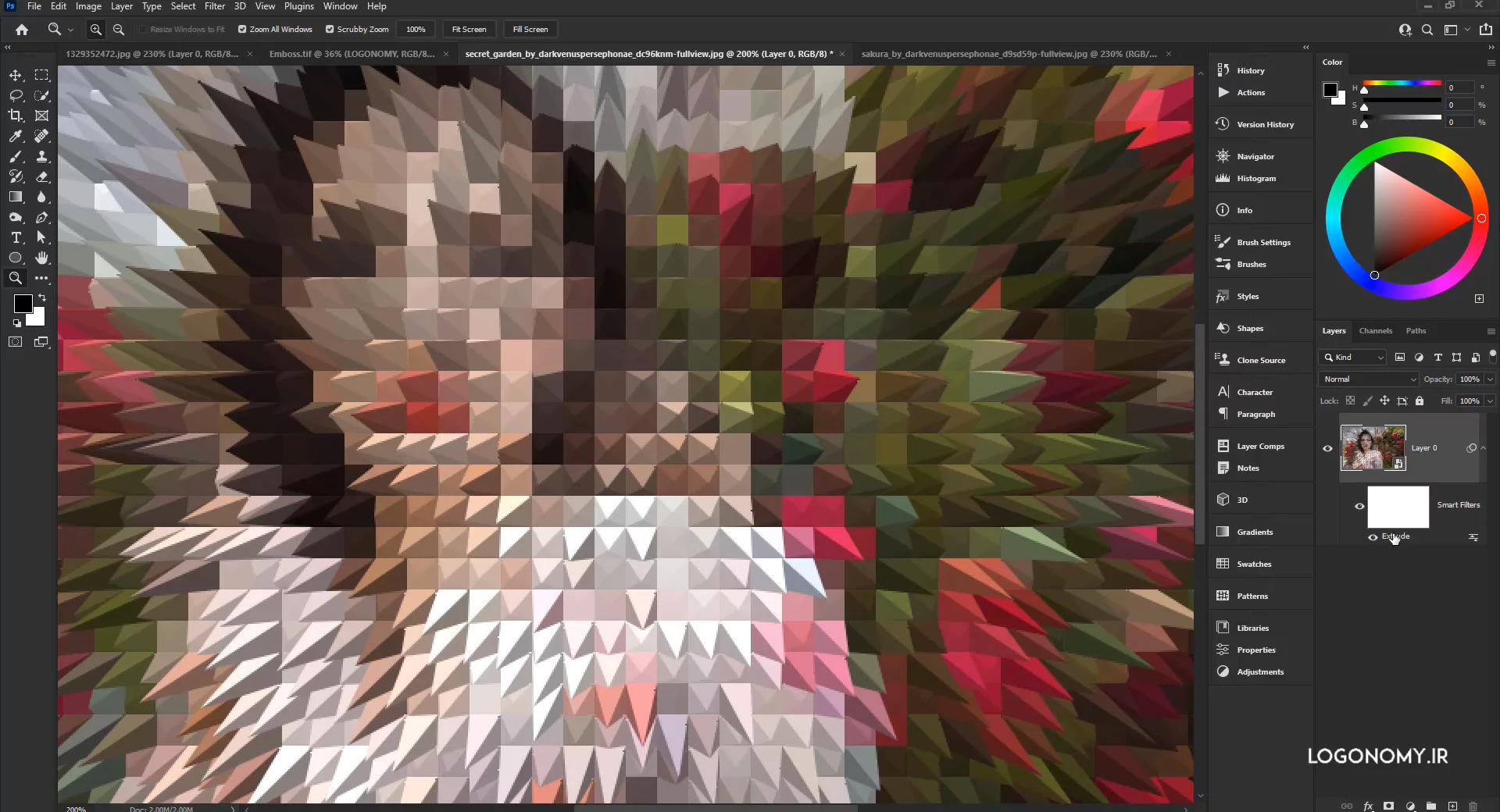Click the foreground color swatch in toolbar
Image resolution: width=1500 pixels, height=812 pixels.
point(23,303)
